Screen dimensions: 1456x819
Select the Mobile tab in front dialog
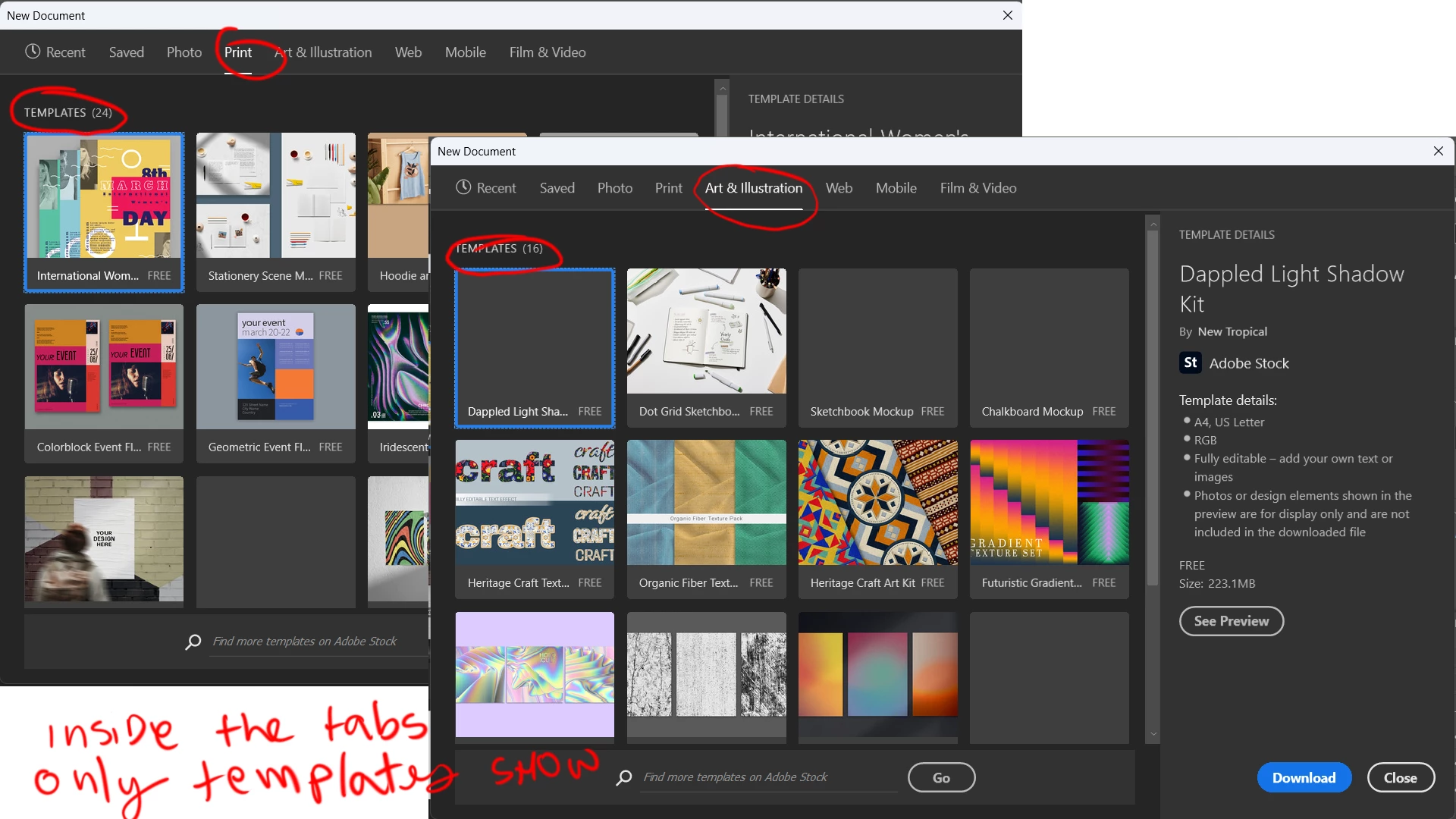point(896,188)
